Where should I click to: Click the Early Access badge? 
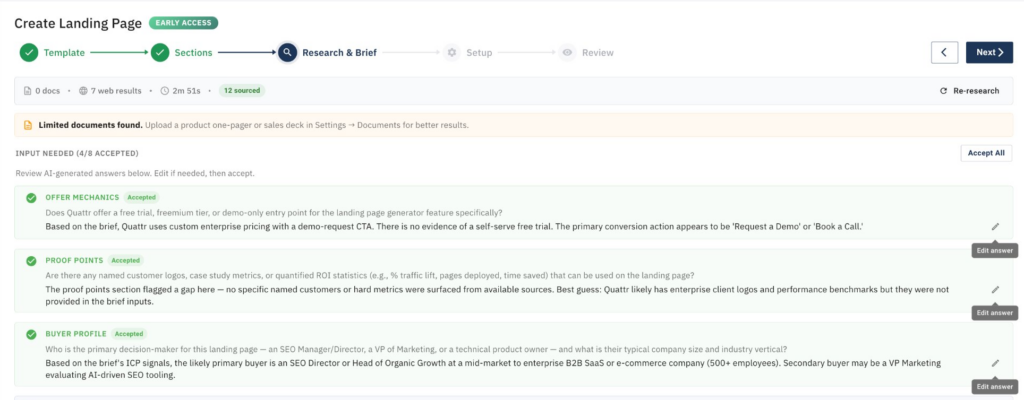(184, 23)
